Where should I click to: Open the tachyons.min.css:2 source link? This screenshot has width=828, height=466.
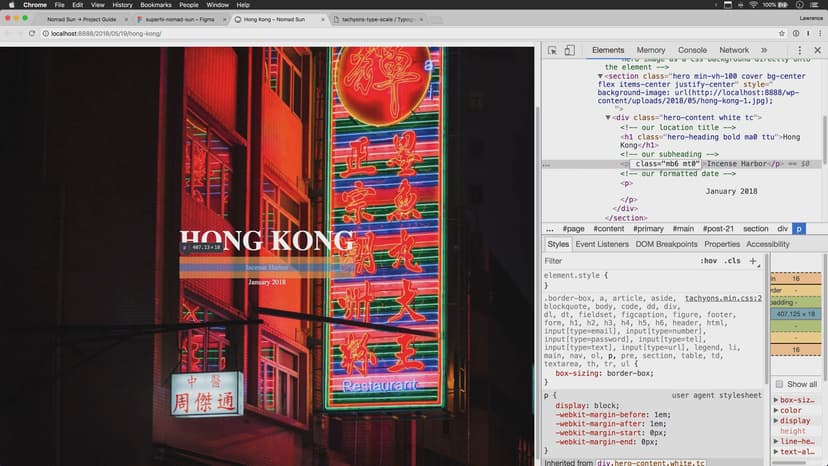pyautogui.click(x=723, y=298)
